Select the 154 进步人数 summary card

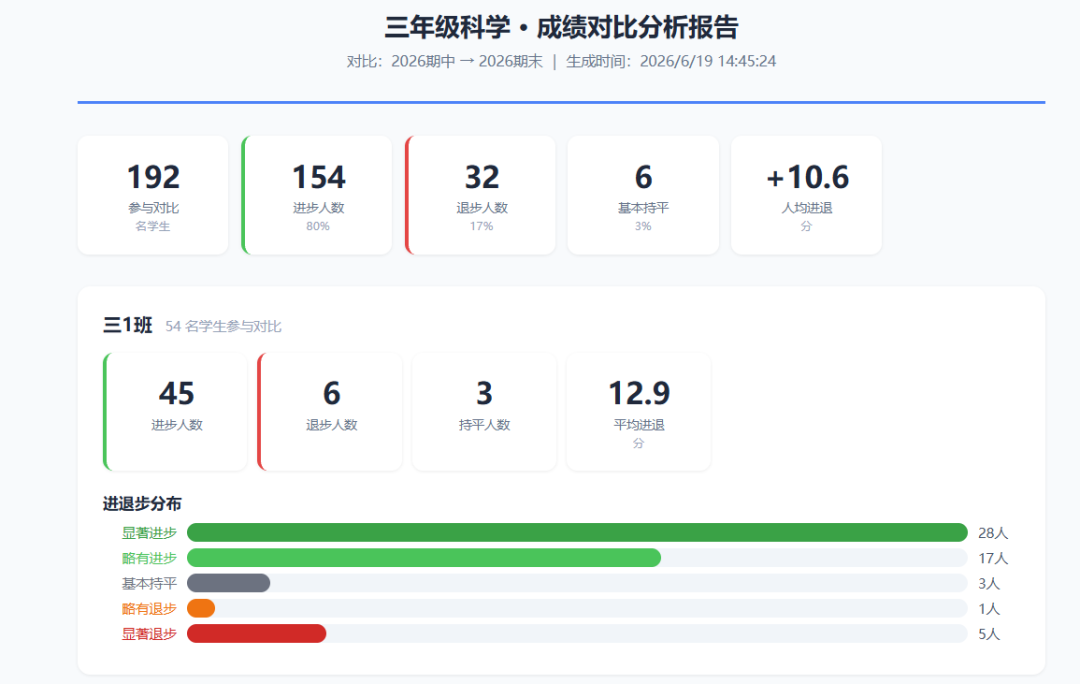(x=317, y=195)
